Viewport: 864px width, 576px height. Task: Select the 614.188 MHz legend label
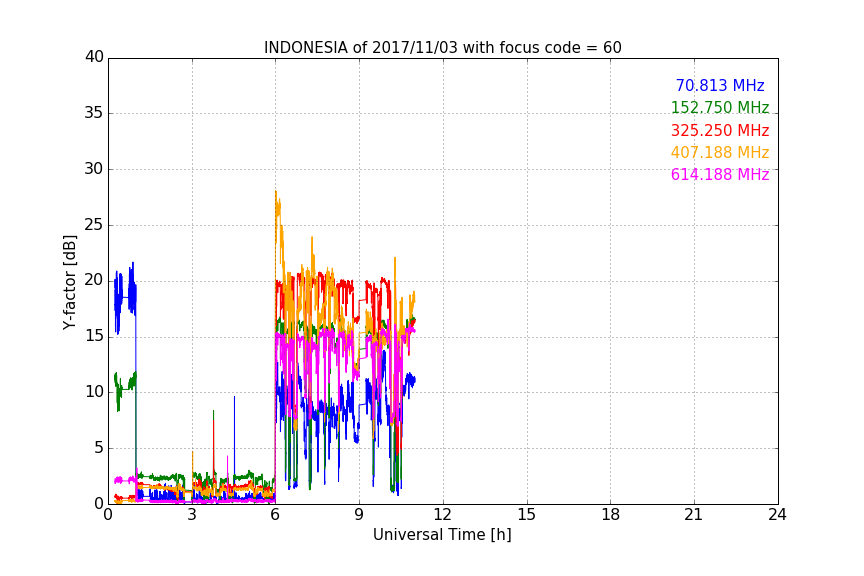pyautogui.click(x=720, y=174)
